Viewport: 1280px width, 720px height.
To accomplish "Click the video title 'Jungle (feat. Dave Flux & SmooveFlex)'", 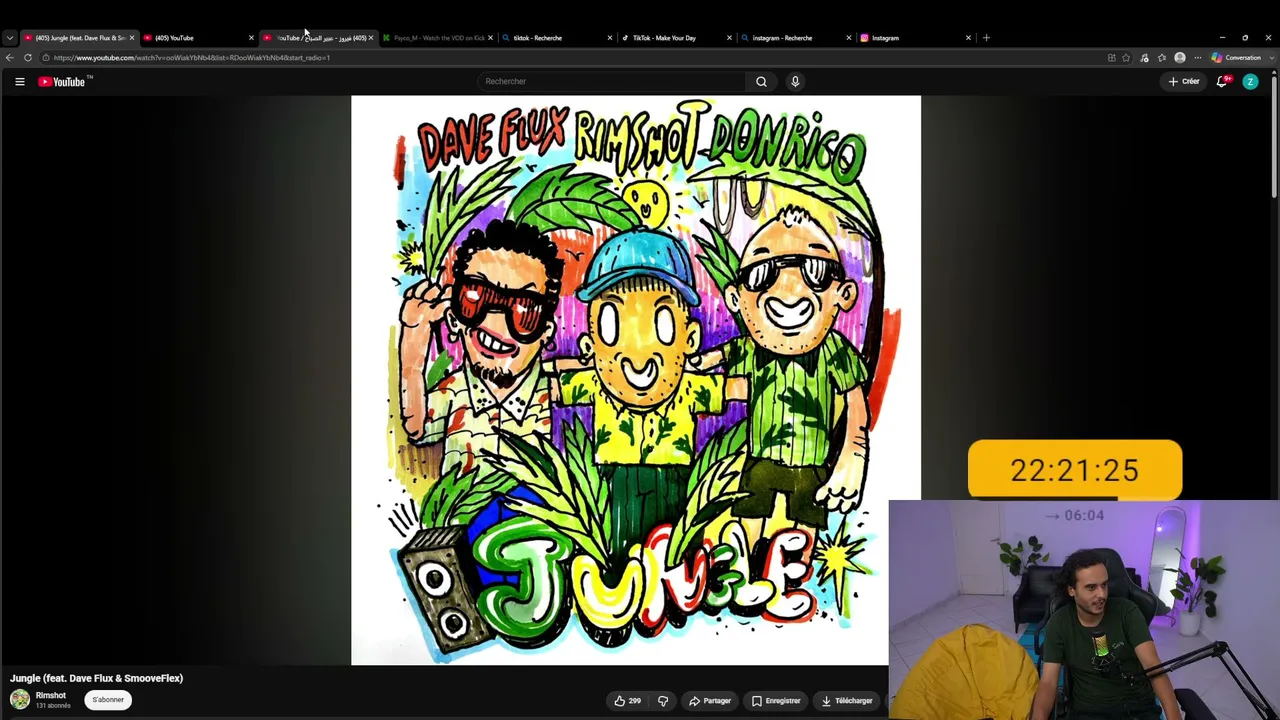I will [x=97, y=678].
